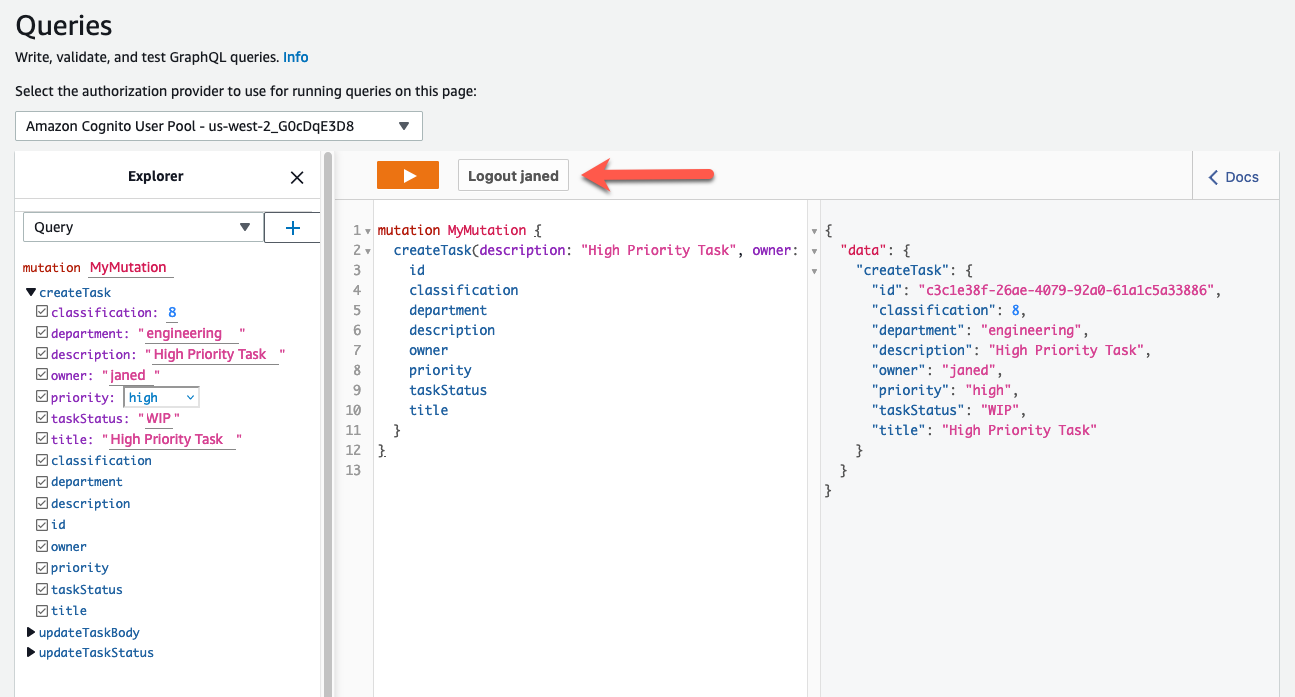Click taskStatus on editor line 9
1295x697 pixels.
(x=448, y=391)
